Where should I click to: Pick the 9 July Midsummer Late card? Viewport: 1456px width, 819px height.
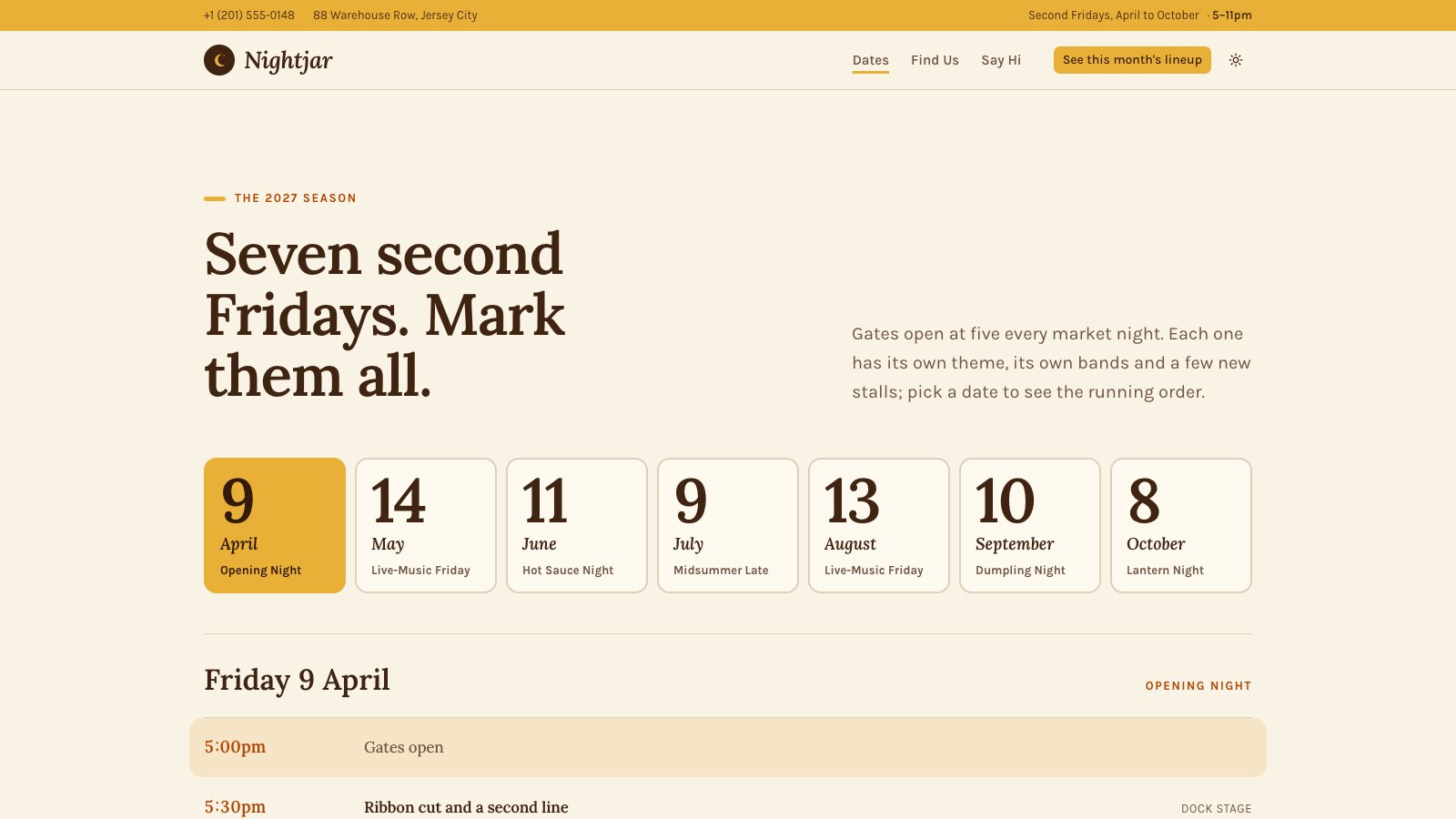click(728, 525)
